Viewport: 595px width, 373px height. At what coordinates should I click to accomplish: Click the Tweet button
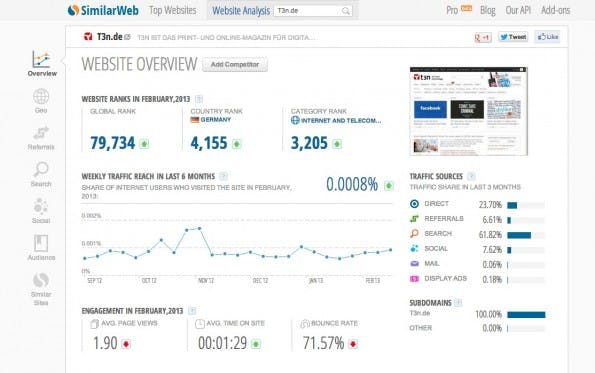513,37
